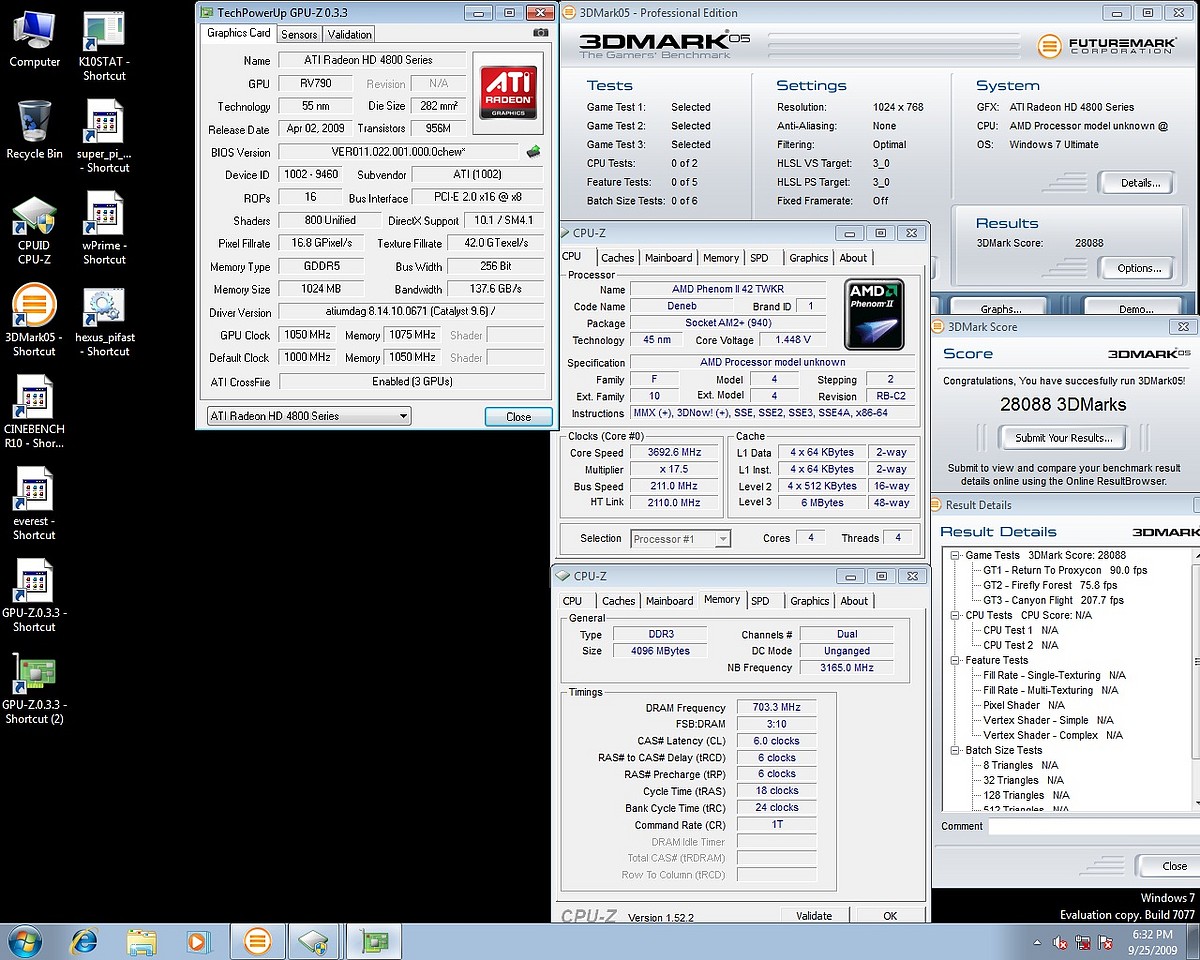Open Mainboard tab in upper CPU-Z window
This screenshot has width=1200, height=960.
pyautogui.click(x=669, y=258)
